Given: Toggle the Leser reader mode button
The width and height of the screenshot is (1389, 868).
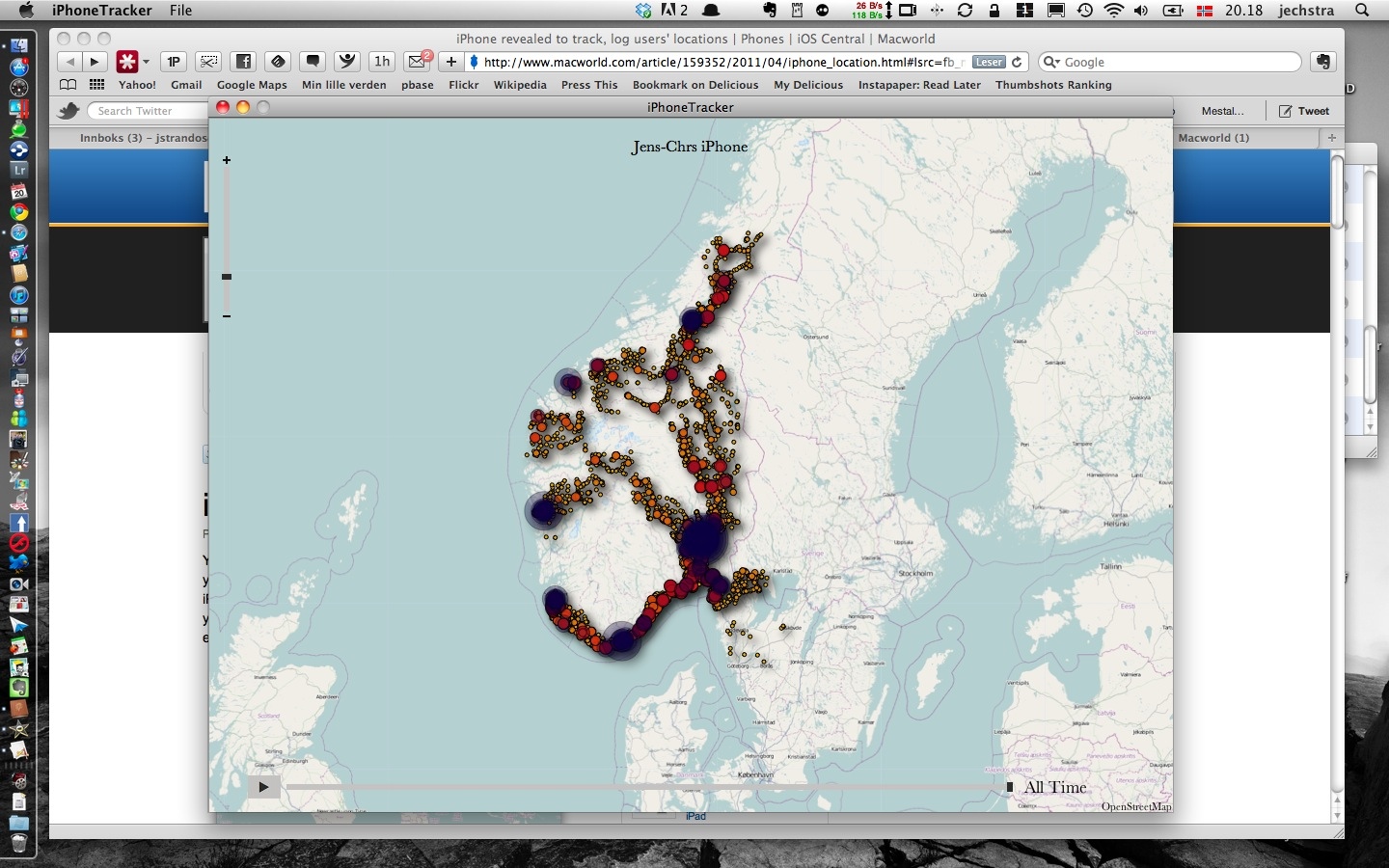Looking at the screenshot, I should 989,62.
